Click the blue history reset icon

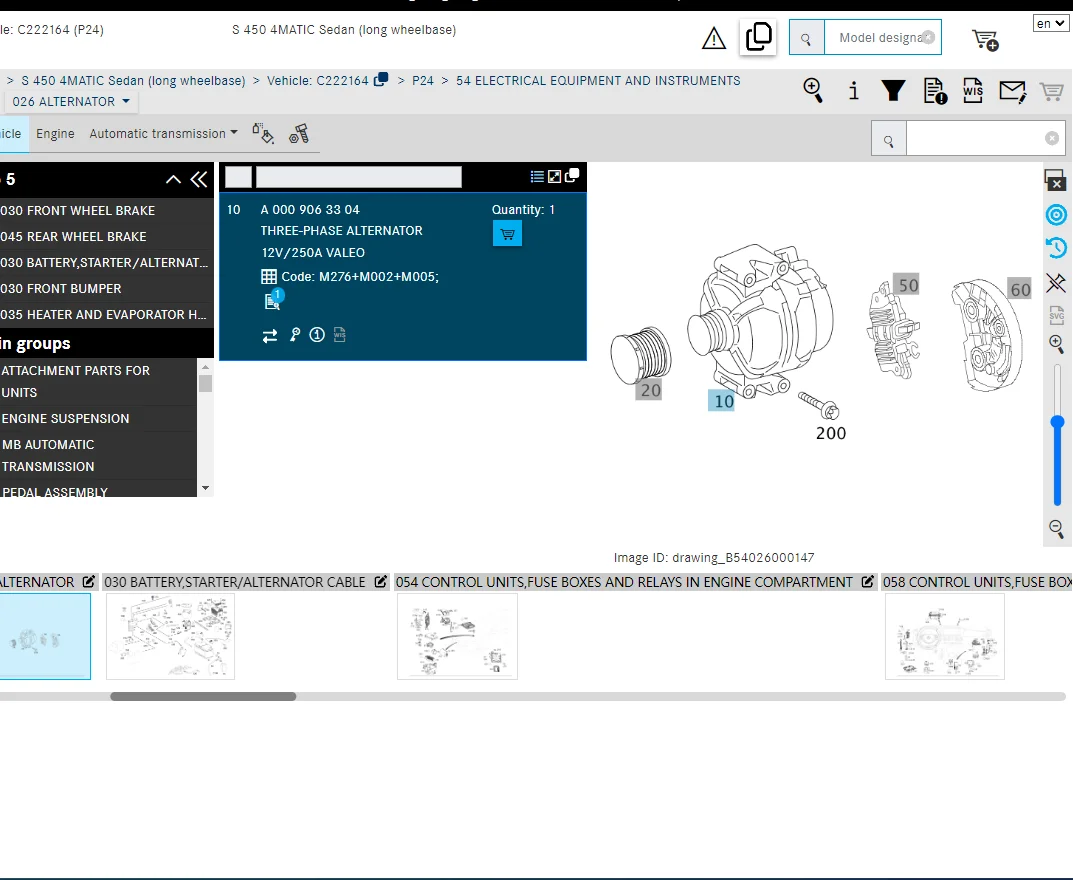click(1056, 248)
